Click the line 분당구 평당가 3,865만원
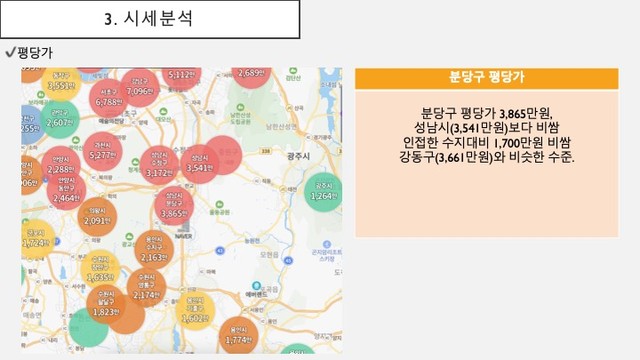This screenshot has height=360, width=640. (x=487, y=113)
